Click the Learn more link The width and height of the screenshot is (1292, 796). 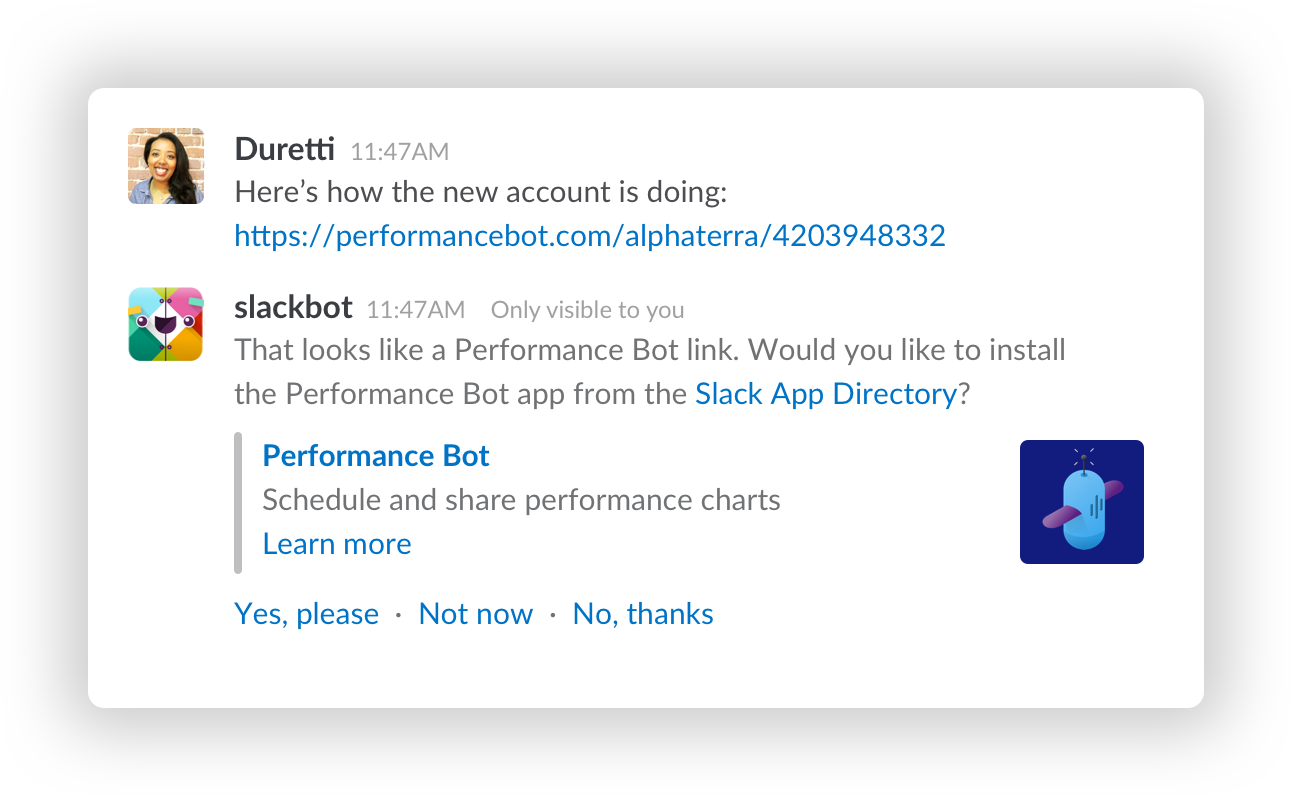click(337, 544)
